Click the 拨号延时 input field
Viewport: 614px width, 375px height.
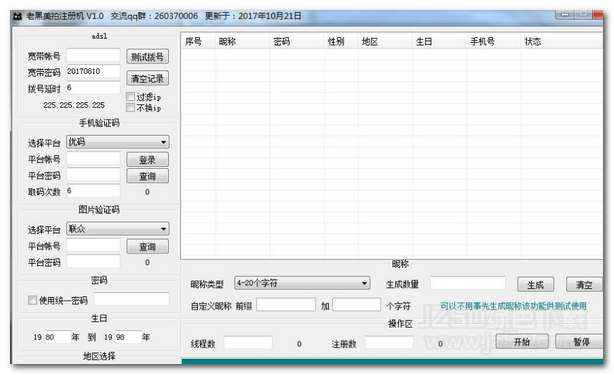coord(93,88)
